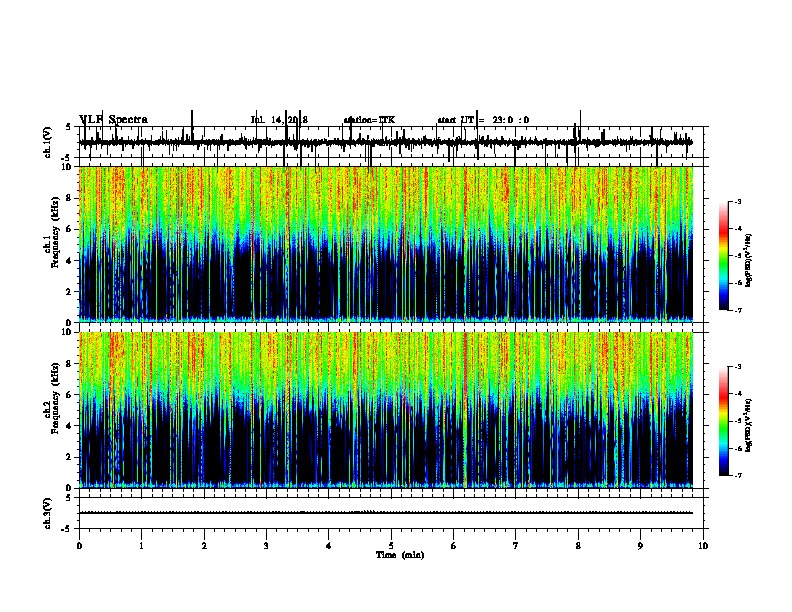
Task: Click time axis tick label "7"
Action: [516, 546]
